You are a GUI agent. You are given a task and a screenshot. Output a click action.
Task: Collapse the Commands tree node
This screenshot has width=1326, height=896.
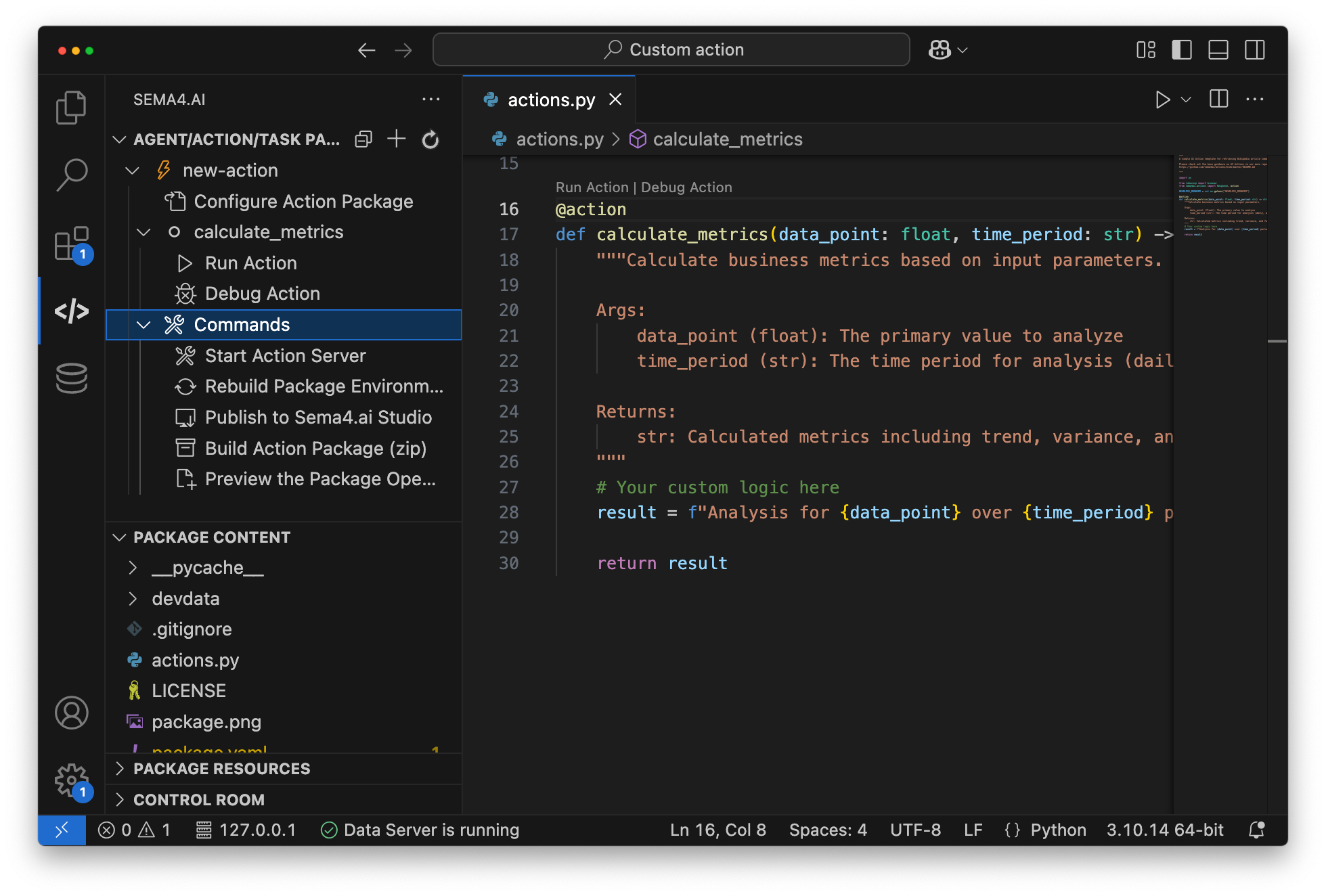click(143, 325)
